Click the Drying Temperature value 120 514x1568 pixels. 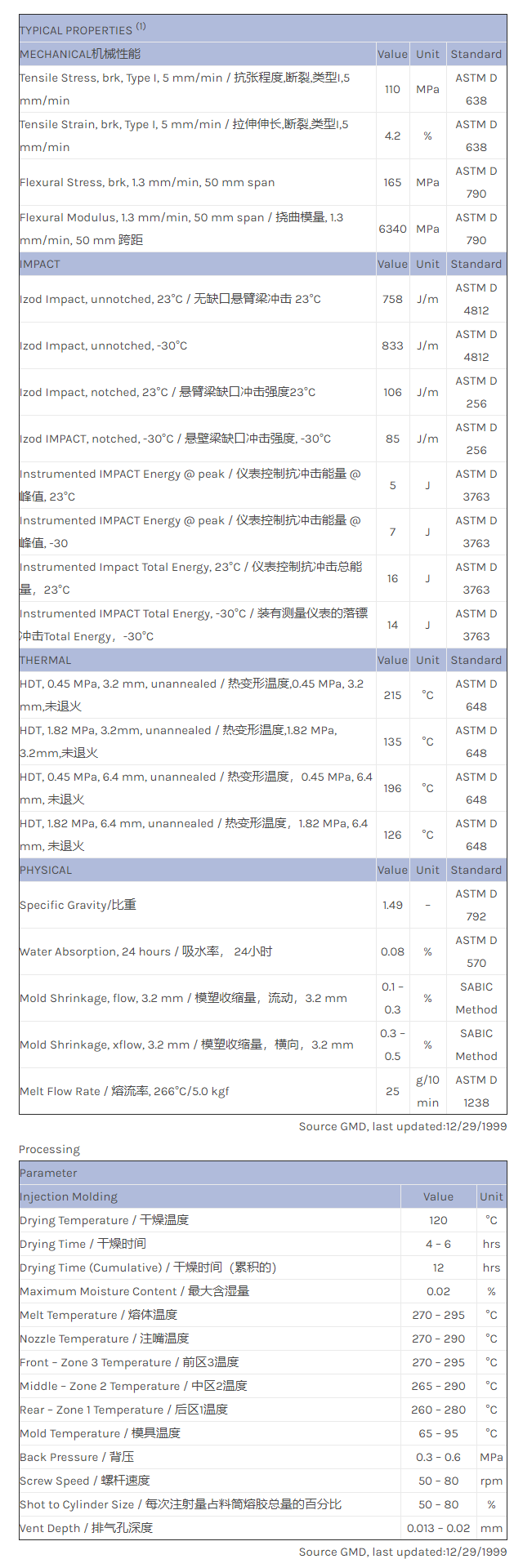click(x=438, y=1220)
